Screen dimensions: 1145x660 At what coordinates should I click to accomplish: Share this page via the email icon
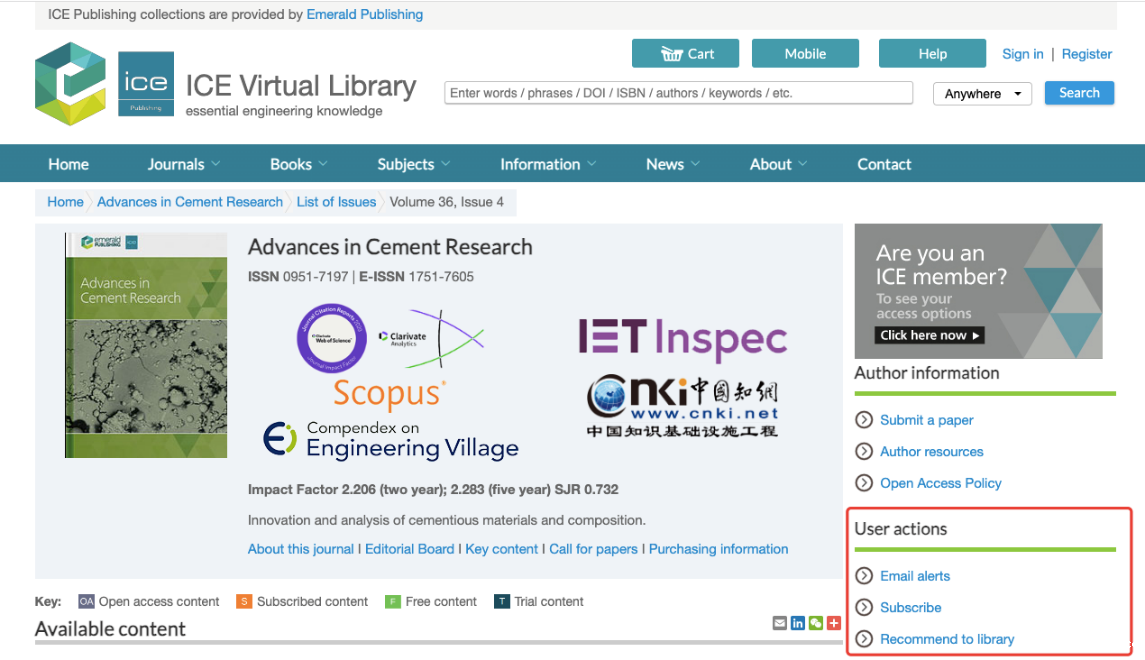(780, 623)
